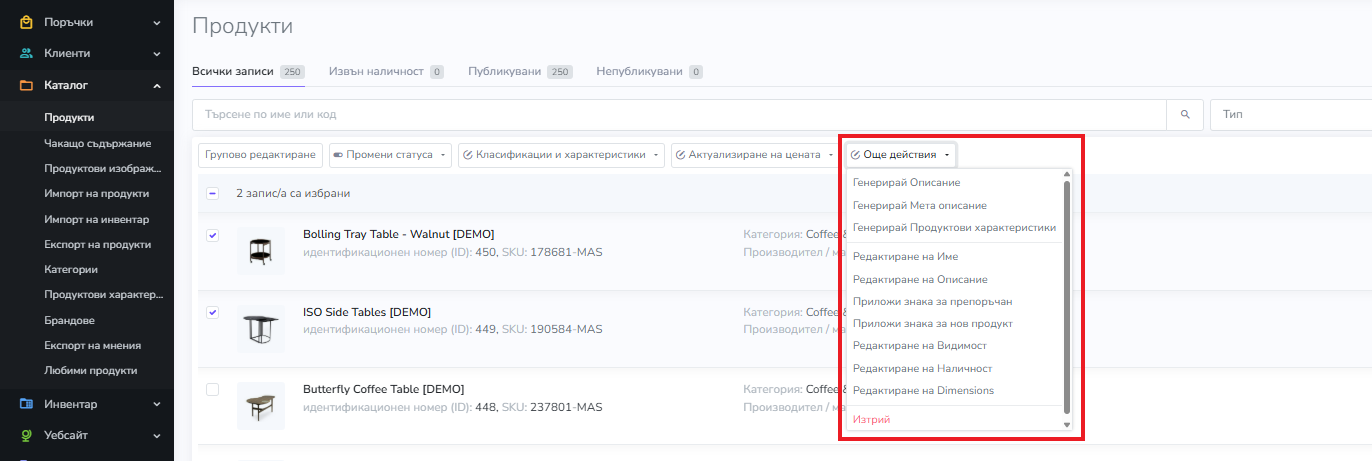Deselect all records via header checkbox
This screenshot has height=461, width=1372.
212,193
